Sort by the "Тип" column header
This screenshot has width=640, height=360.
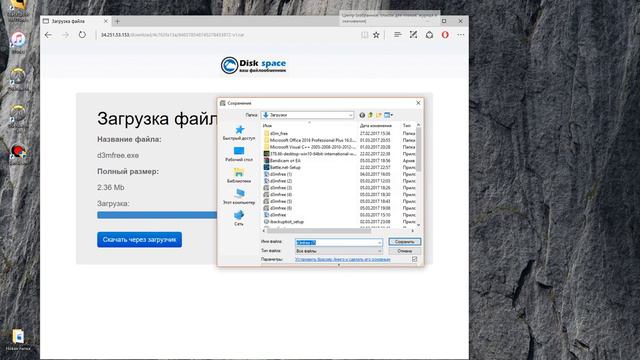(x=408, y=126)
